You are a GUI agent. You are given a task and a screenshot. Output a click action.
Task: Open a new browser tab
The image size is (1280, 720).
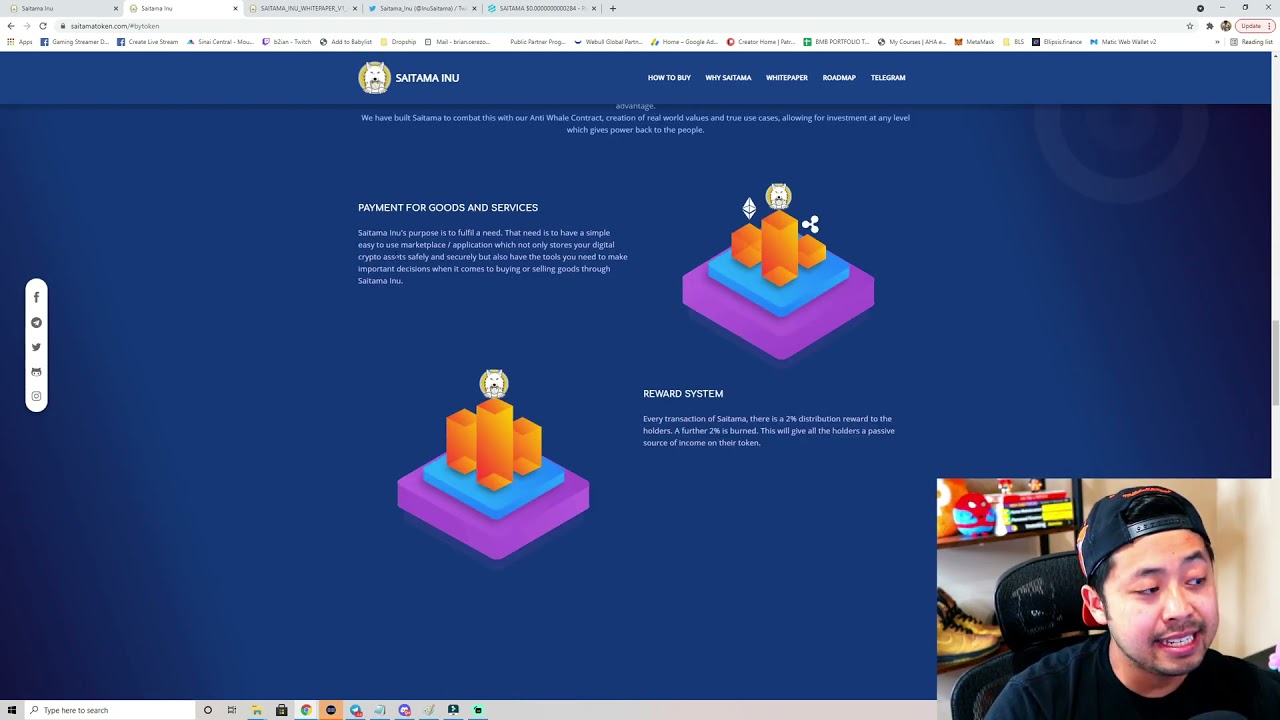click(613, 8)
